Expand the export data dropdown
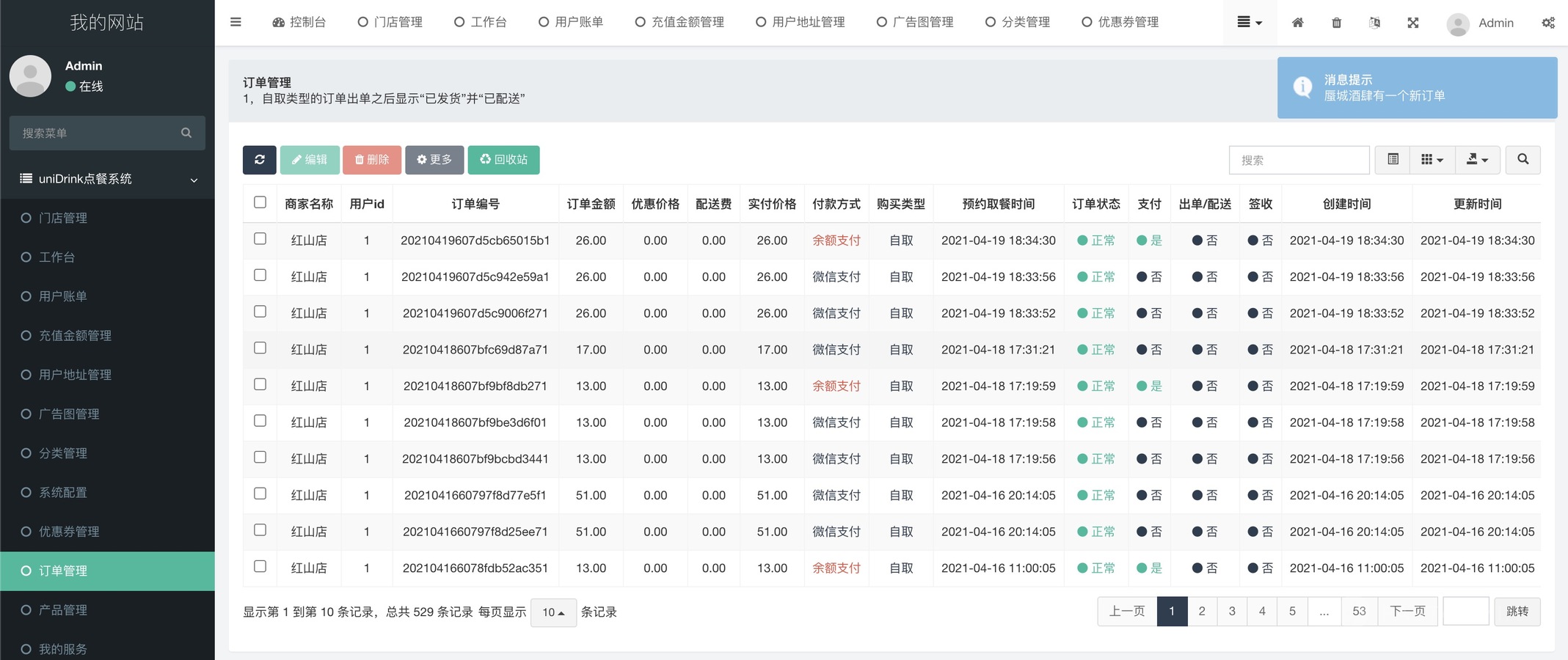The image size is (1568, 660). tap(1476, 160)
